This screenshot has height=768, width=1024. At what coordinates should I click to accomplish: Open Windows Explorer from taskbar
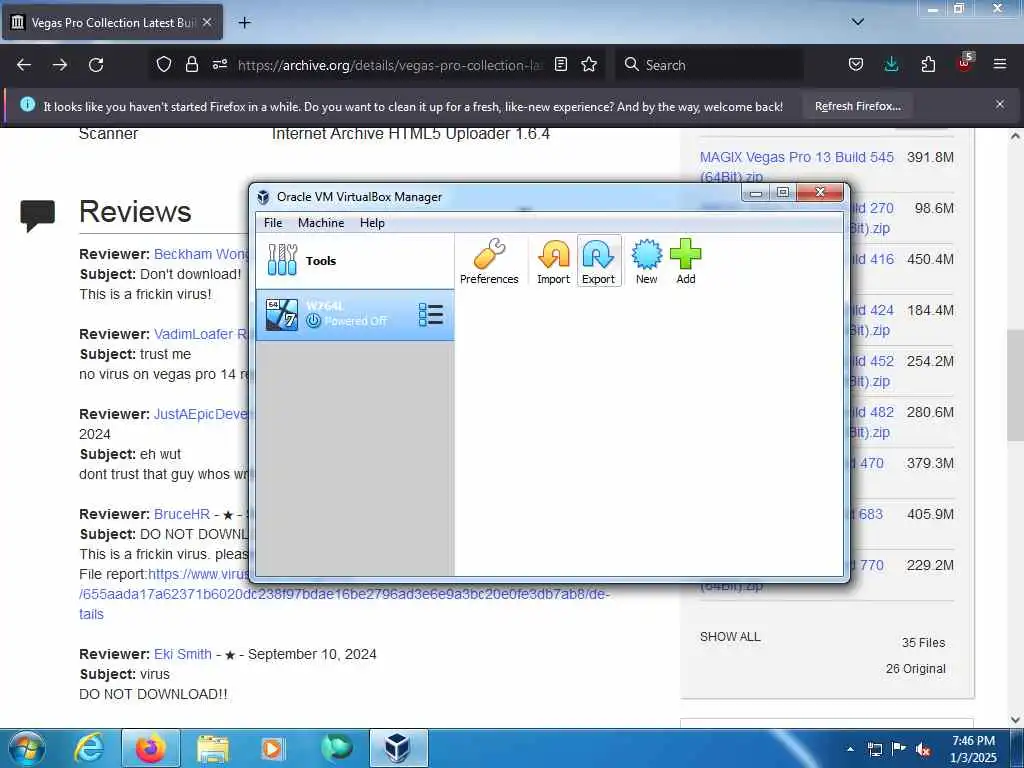213,748
